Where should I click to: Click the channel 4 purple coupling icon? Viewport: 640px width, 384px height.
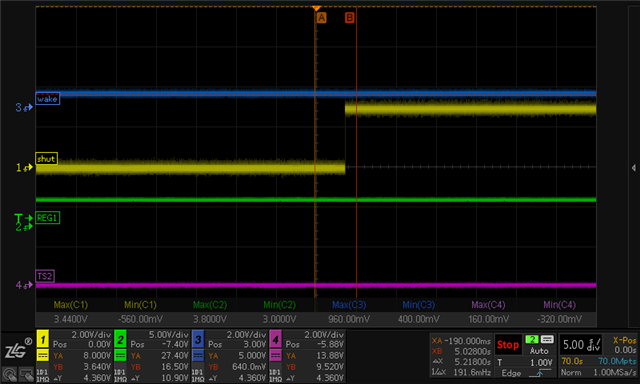(276, 355)
